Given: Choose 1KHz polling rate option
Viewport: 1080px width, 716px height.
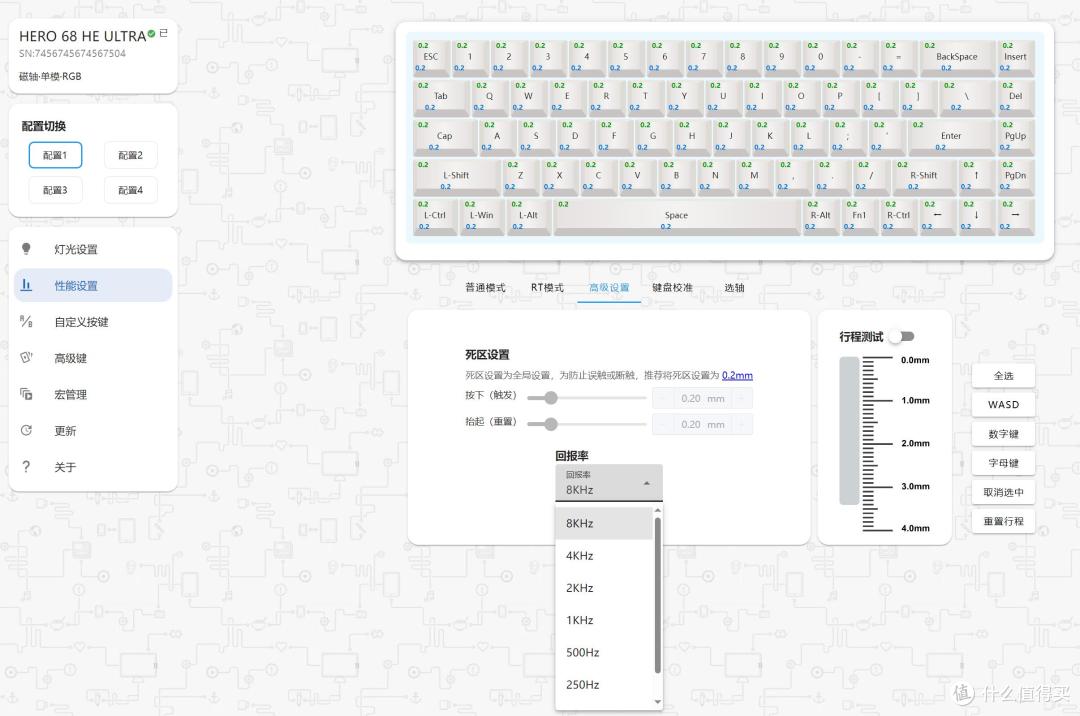Looking at the screenshot, I should pos(604,620).
